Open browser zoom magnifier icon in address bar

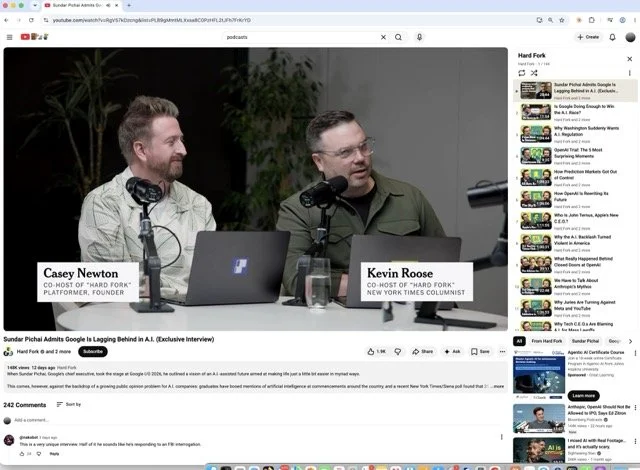pyautogui.click(x=551, y=20)
